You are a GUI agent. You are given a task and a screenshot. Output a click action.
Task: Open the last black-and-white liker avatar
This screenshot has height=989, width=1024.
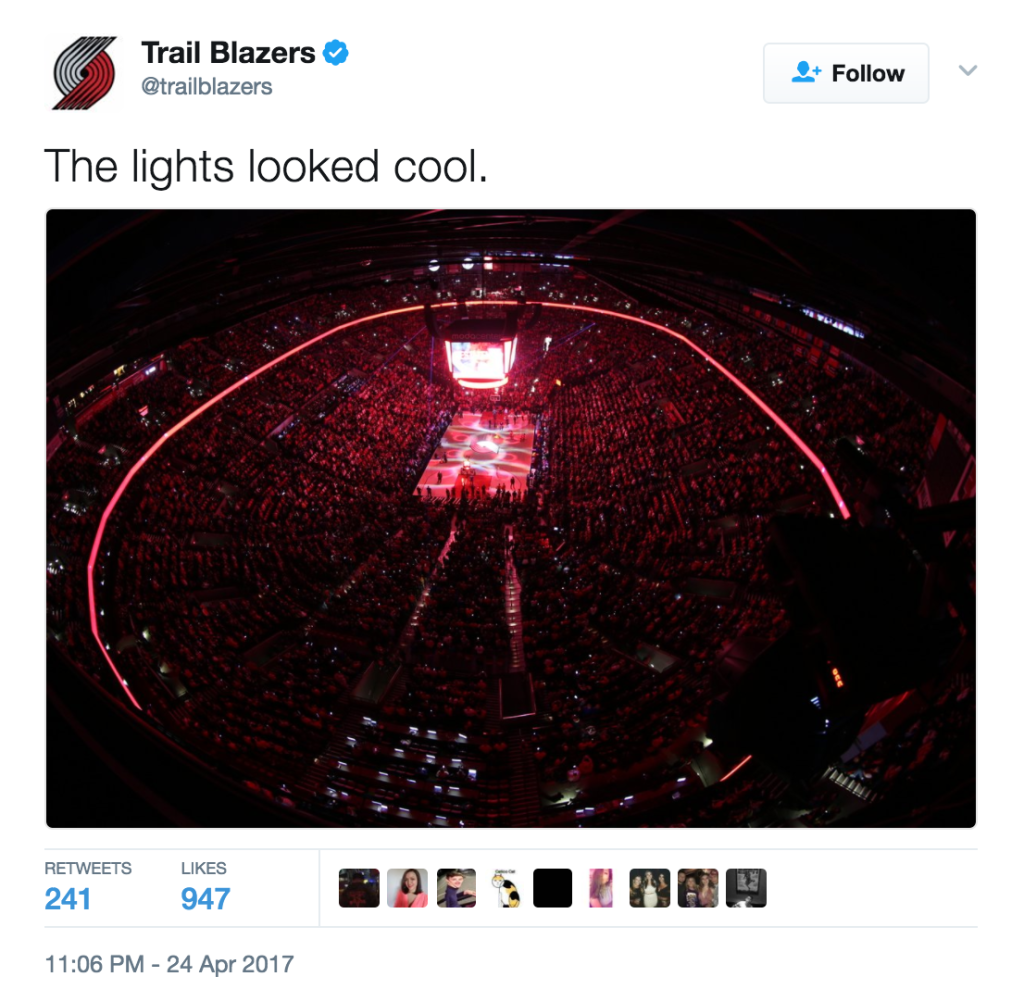tap(746, 888)
